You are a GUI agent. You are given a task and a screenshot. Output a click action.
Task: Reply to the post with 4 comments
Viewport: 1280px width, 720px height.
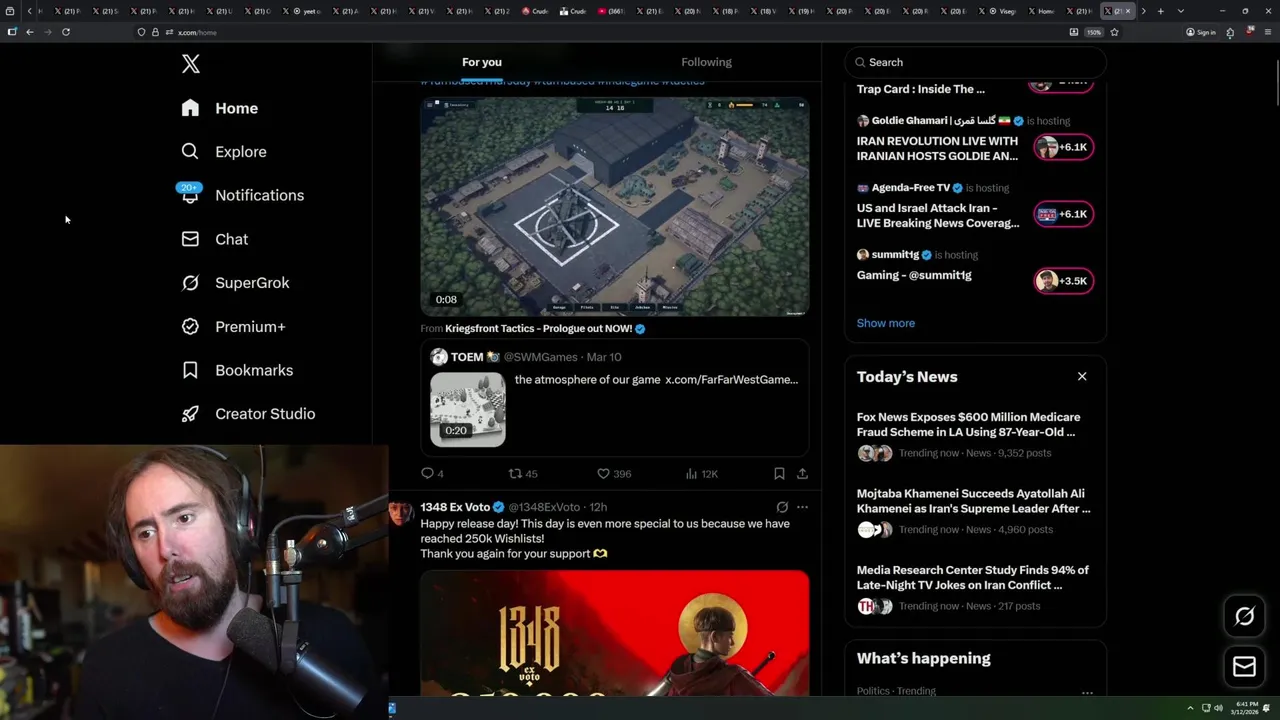(433, 474)
